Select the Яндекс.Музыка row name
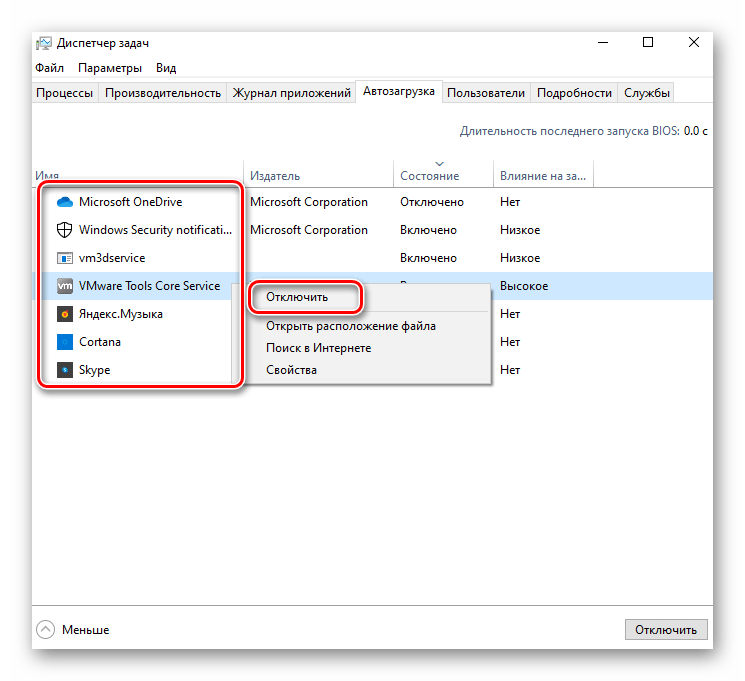This screenshot has height=681, width=745. [x=121, y=314]
